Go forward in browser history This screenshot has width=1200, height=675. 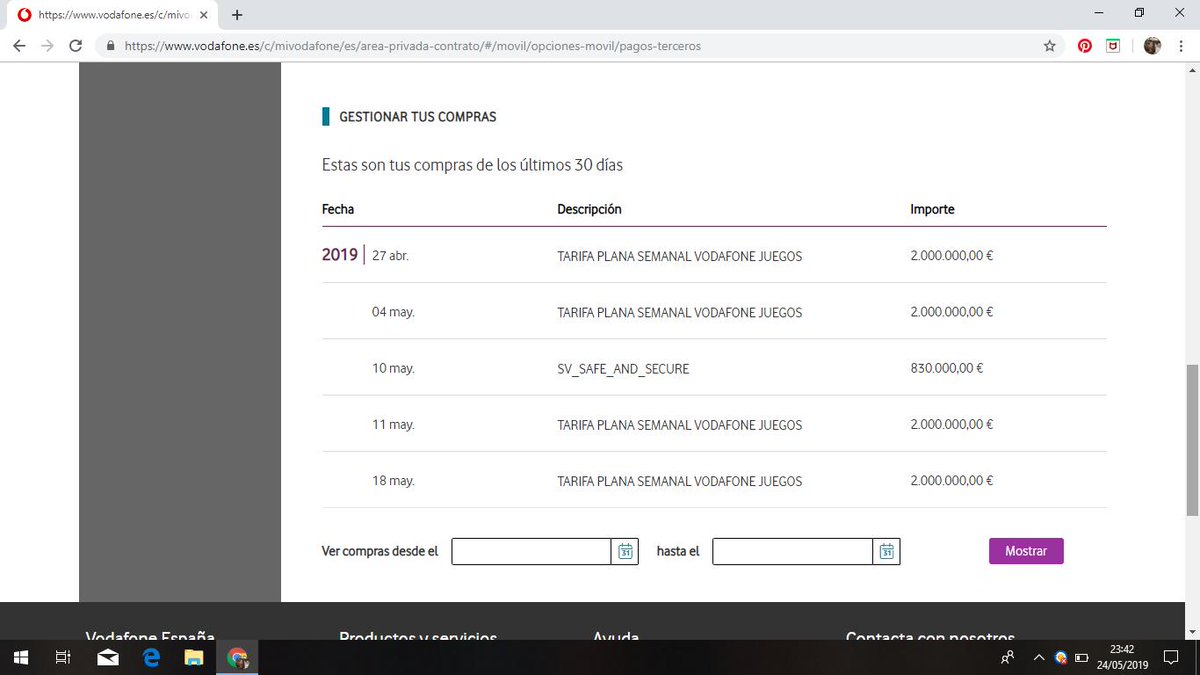pos(47,46)
